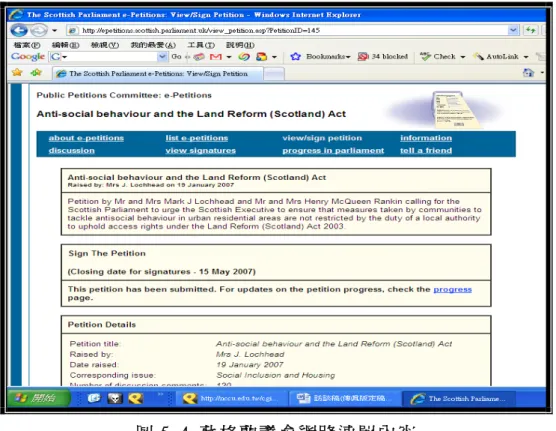Open the Gmail icon in Google toolbar

(216, 57)
